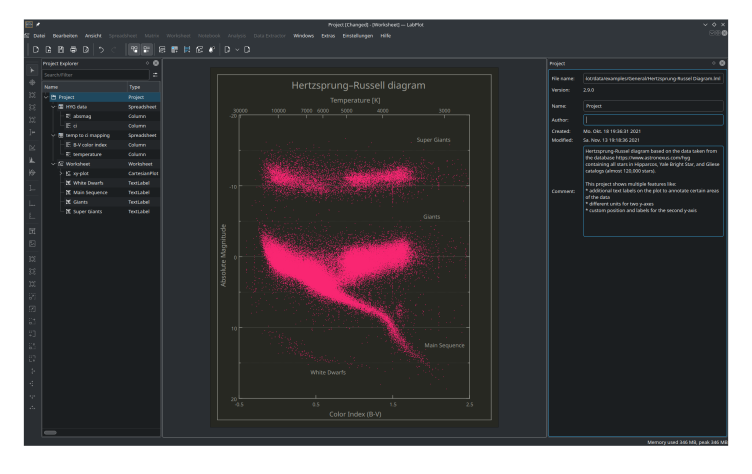
Task: Collapse the HYG data spreadsheet node
Action: pos(55,106)
